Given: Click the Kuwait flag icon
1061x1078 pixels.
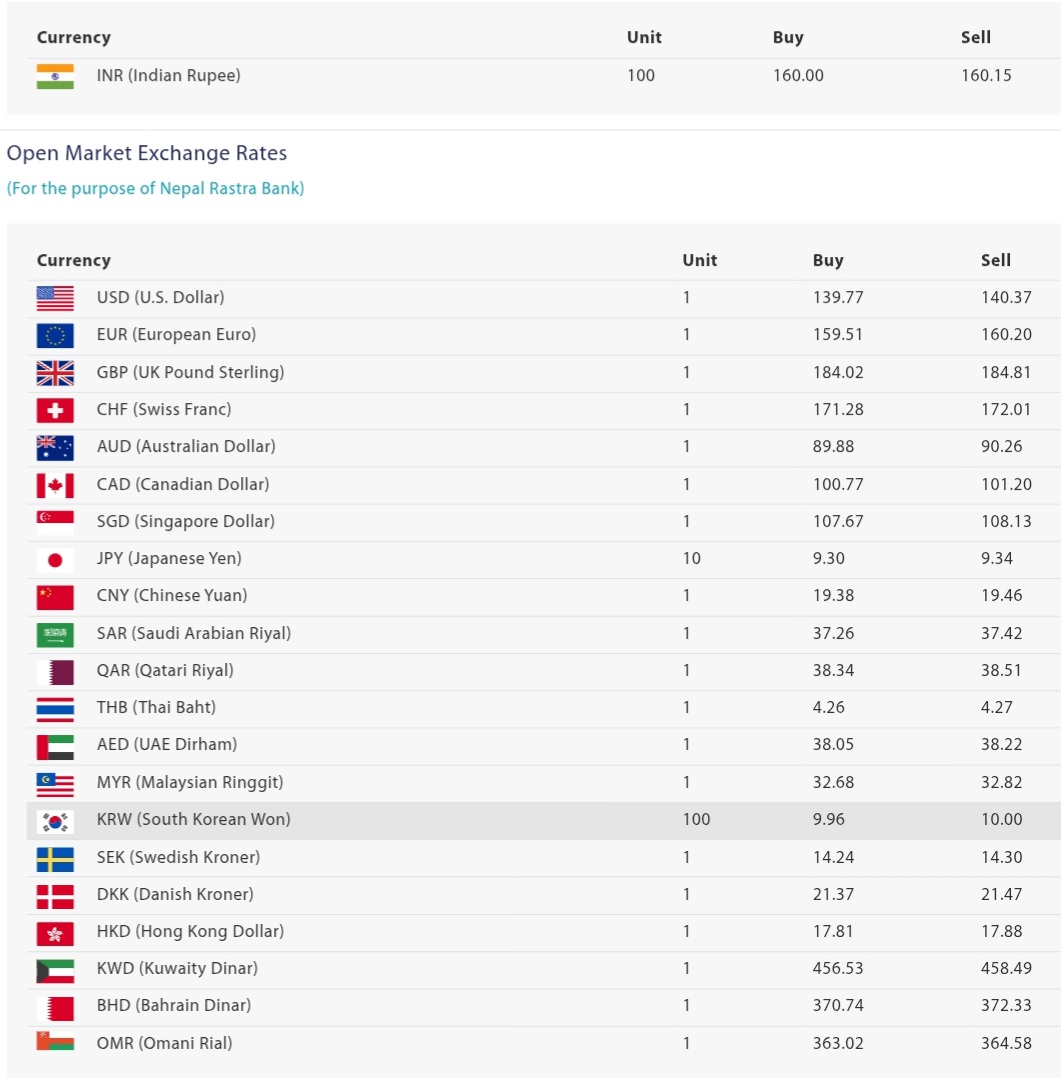Looking at the screenshot, I should [55, 969].
